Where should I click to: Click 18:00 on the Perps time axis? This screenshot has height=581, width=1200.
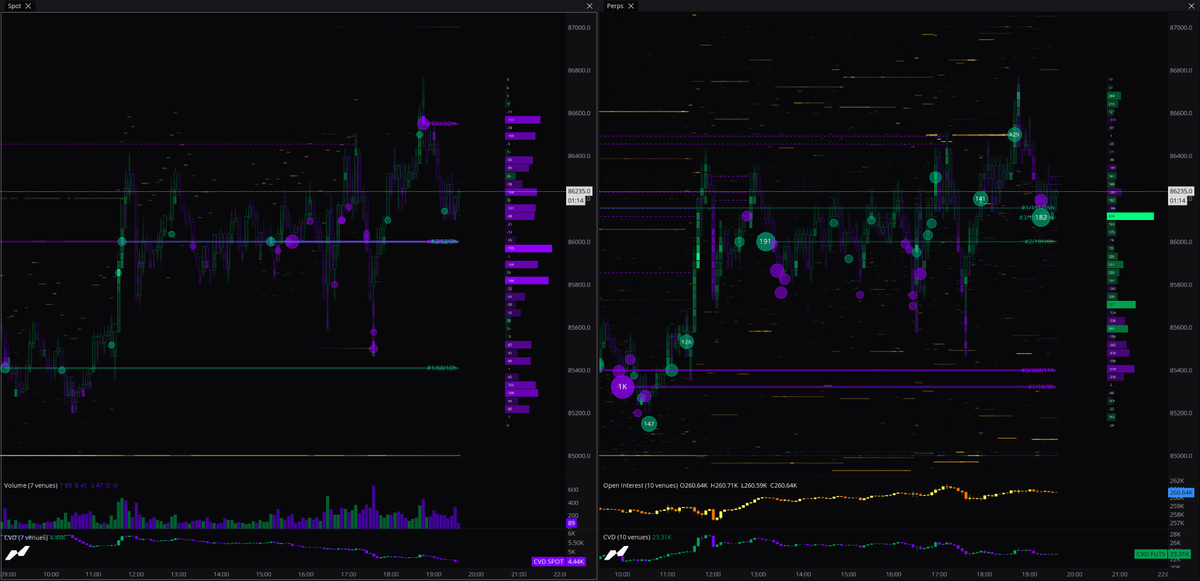(982, 575)
